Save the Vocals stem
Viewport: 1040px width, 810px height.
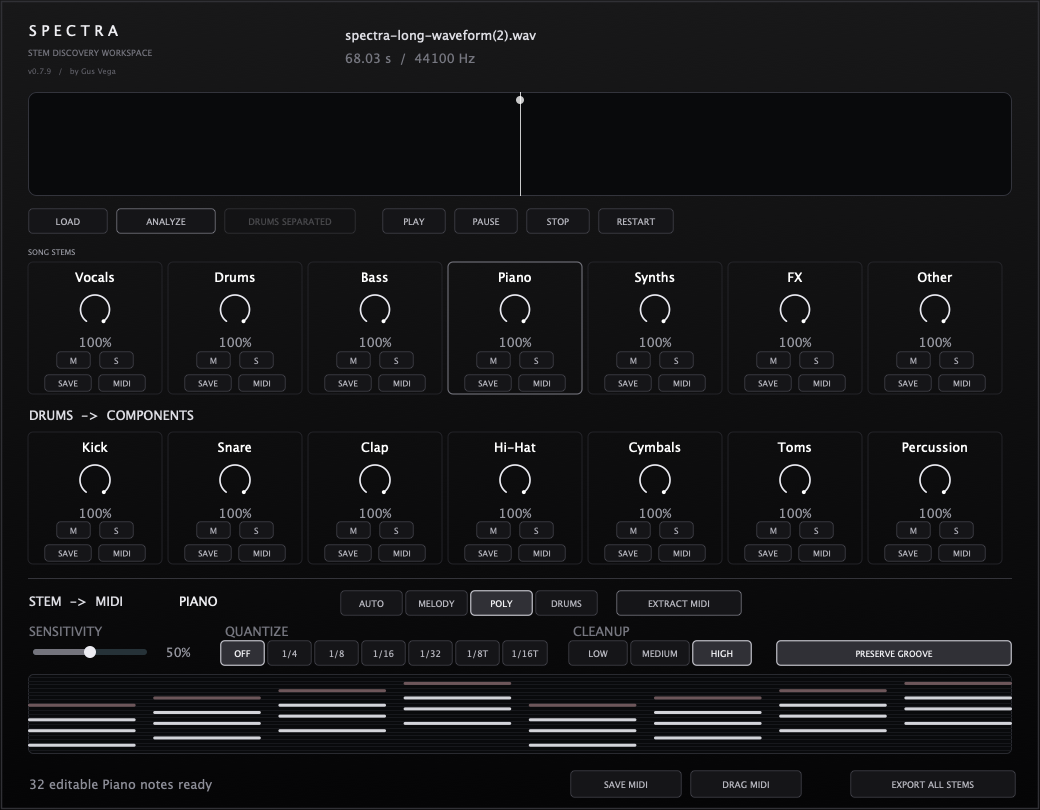click(x=68, y=383)
